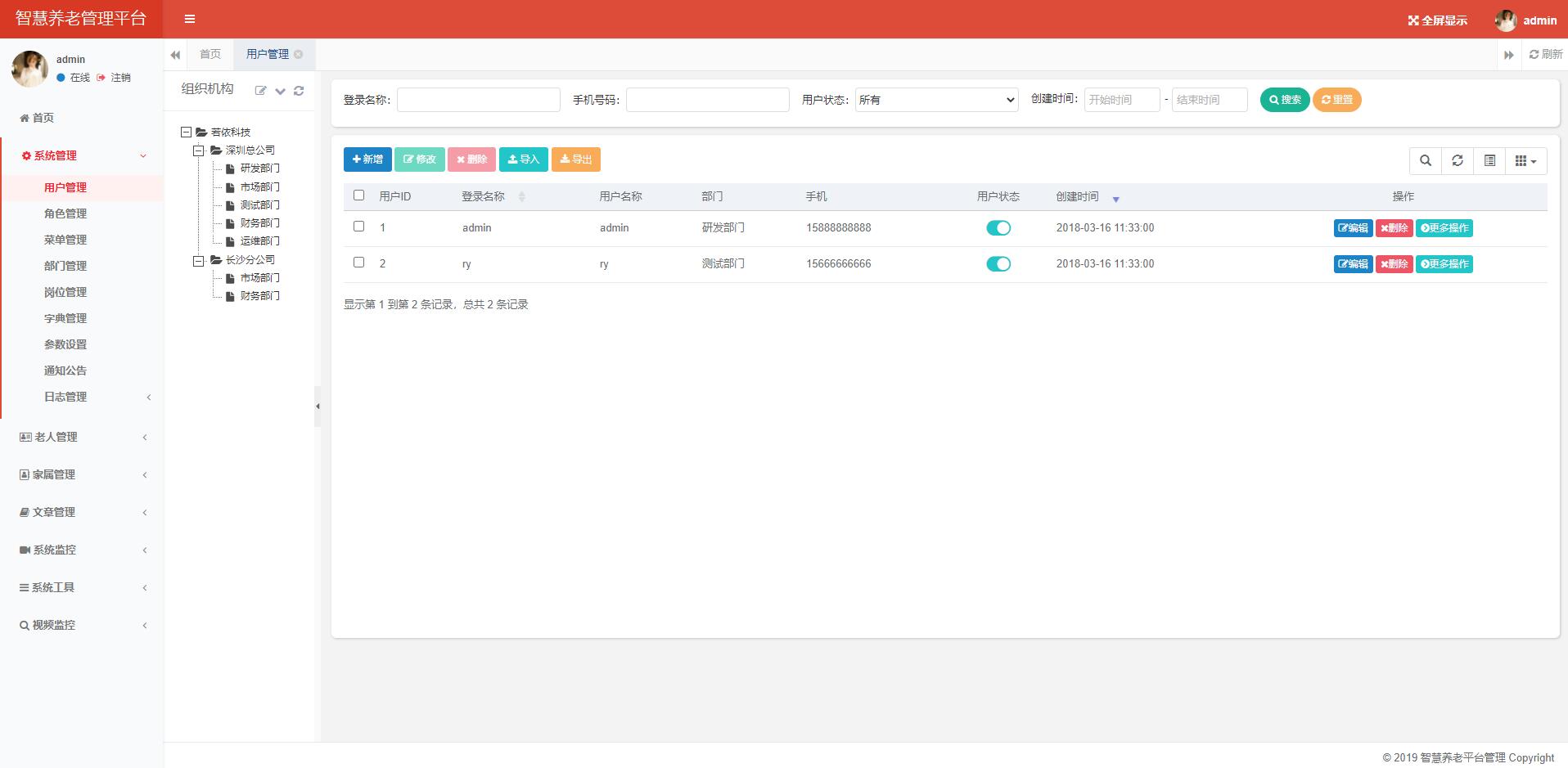The image size is (1568, 768).
Task: Refresh the organization tree via refresh icon
Action: pos(298,92)
